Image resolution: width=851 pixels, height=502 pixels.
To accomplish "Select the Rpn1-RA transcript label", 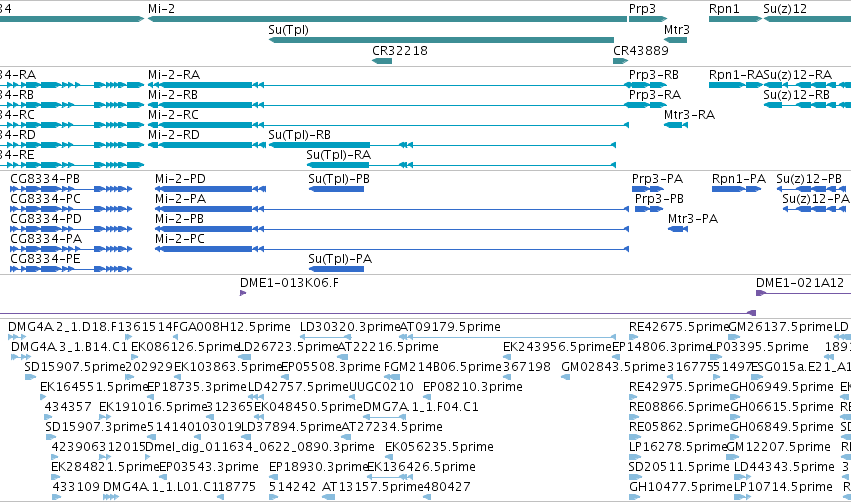I will 735,75.
